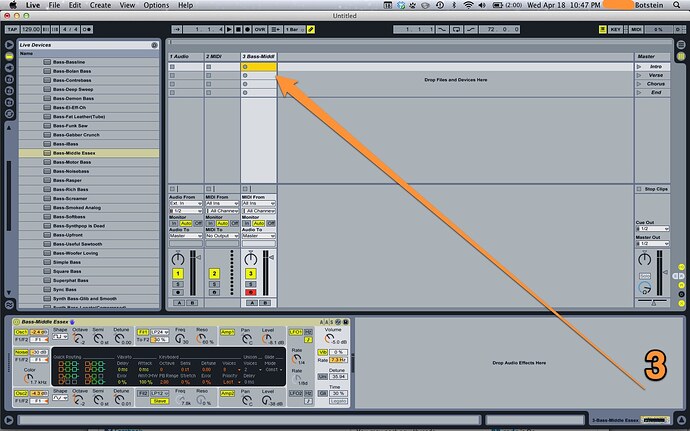Screen dimensions: 690x431
Task: Click the global Record button
Action: (x=247, y=29)
